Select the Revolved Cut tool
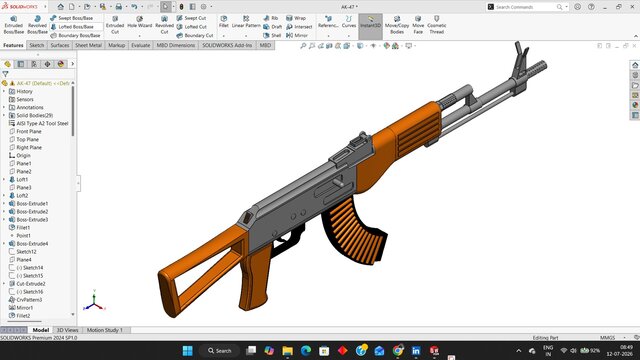The width and height of the screenshot is (640, 360). coord(164,25)
